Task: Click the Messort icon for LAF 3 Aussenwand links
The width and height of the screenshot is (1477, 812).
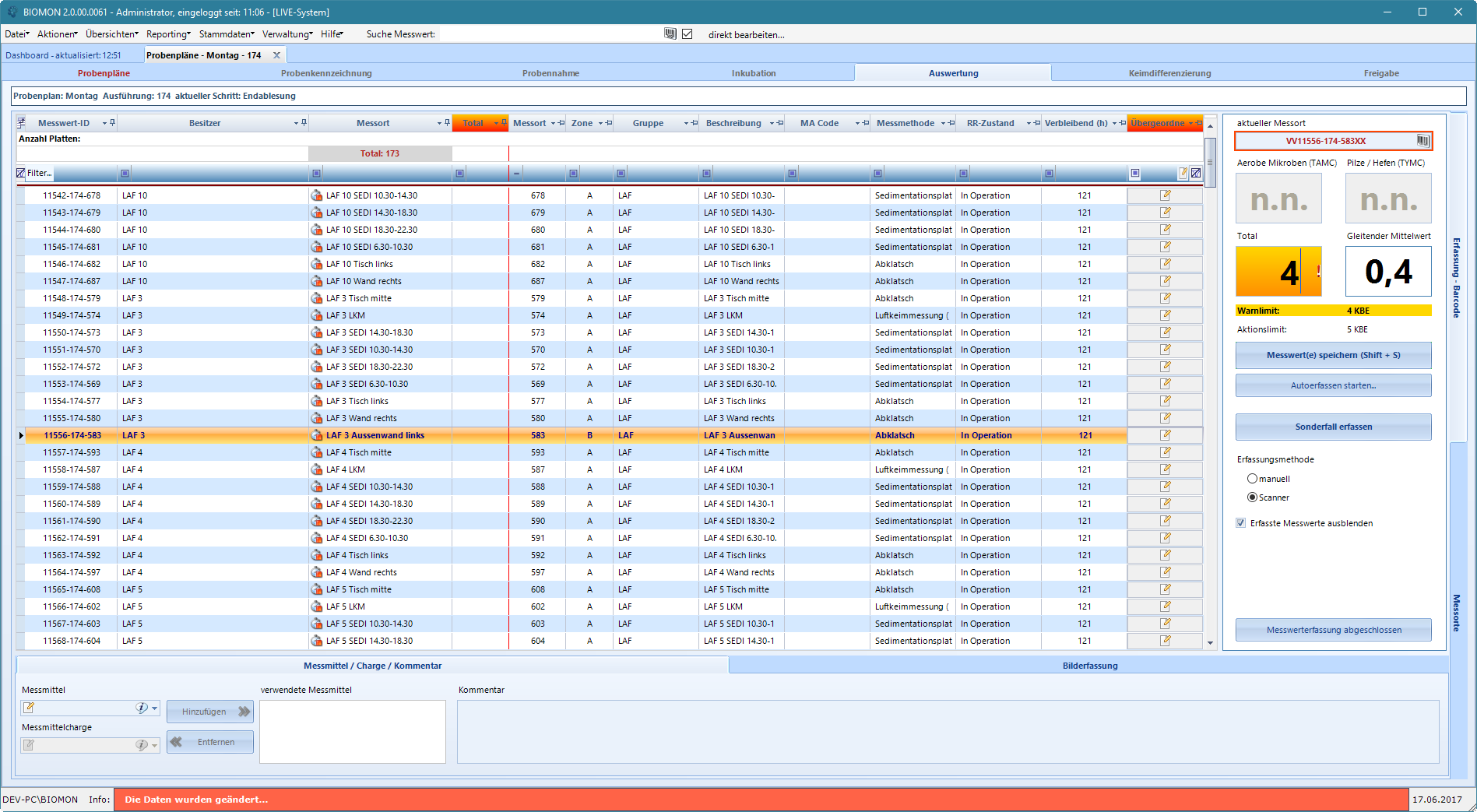Action: (316, 435)
